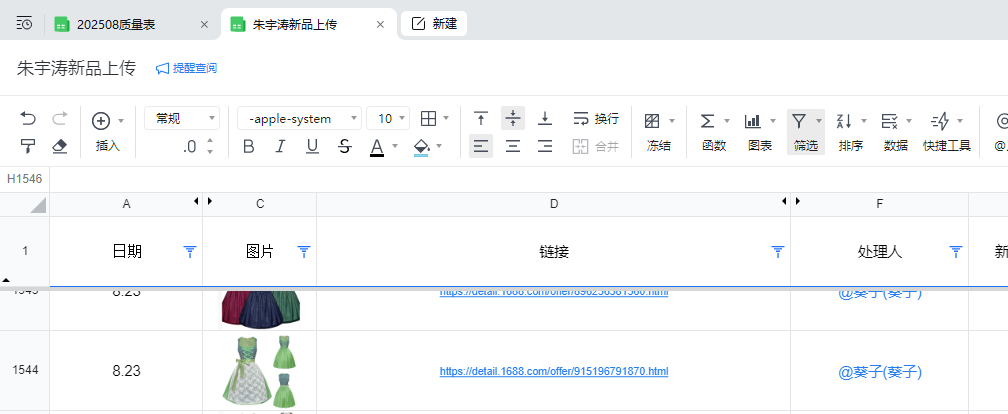The image size is (1008, 414).
Task: Click the fill color bucket icon
Action: (421, 147)
